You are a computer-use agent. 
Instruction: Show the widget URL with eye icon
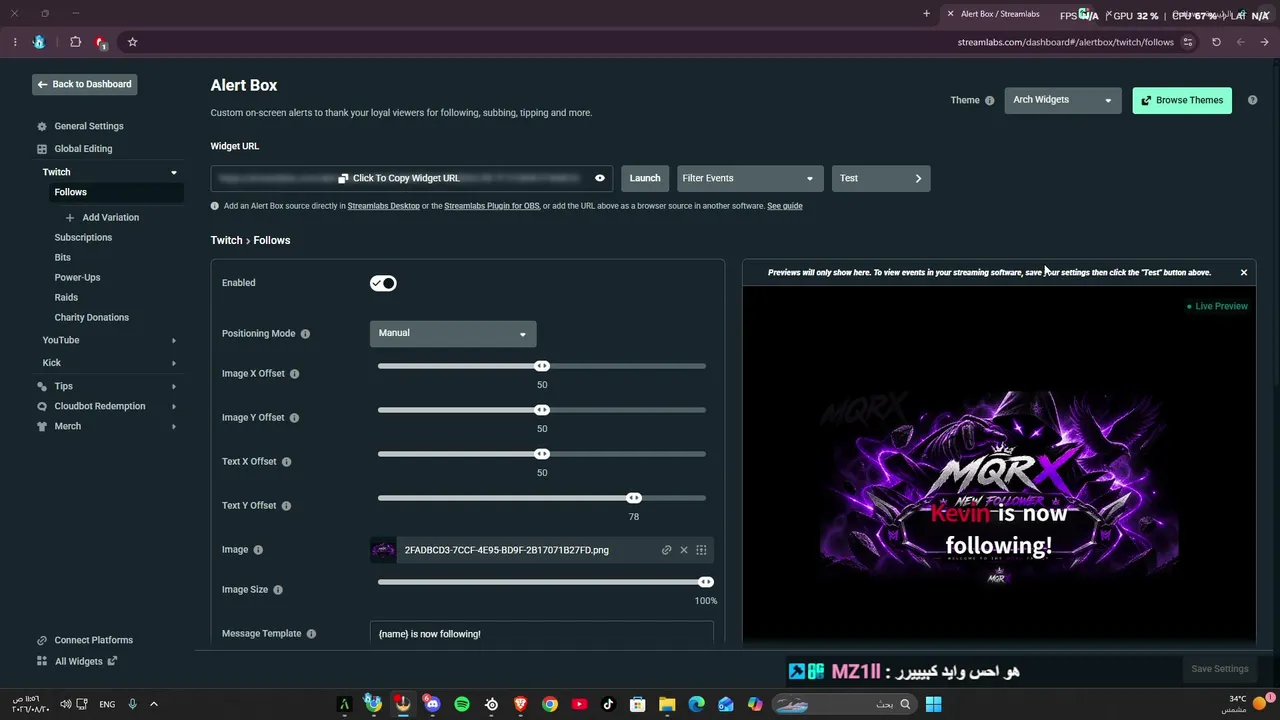click(600, 178)
